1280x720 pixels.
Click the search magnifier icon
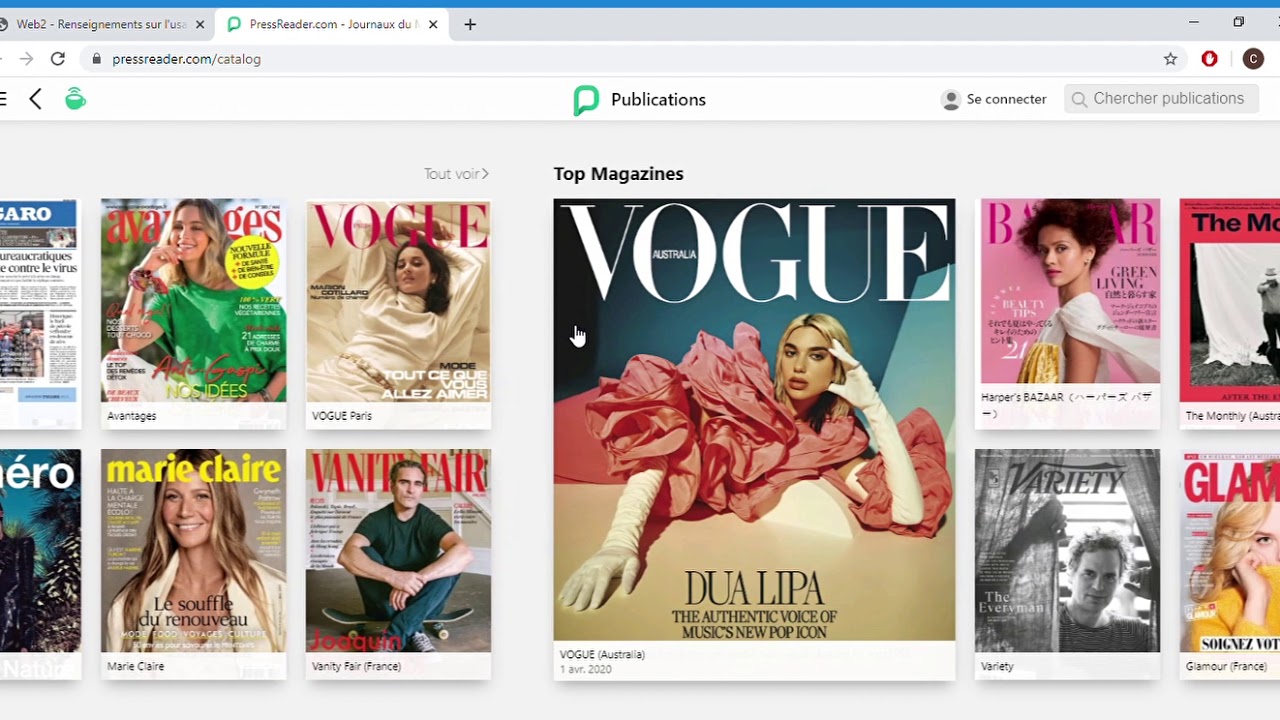[x=1079, y=99]
